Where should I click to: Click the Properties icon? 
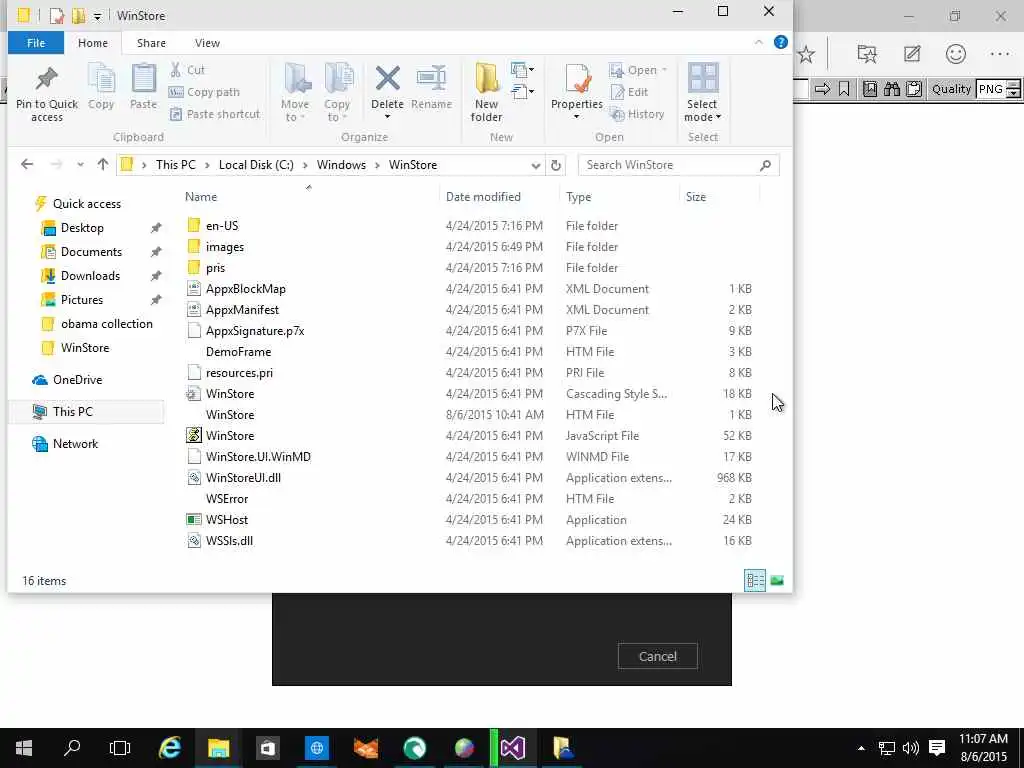(x=577, y=79)
